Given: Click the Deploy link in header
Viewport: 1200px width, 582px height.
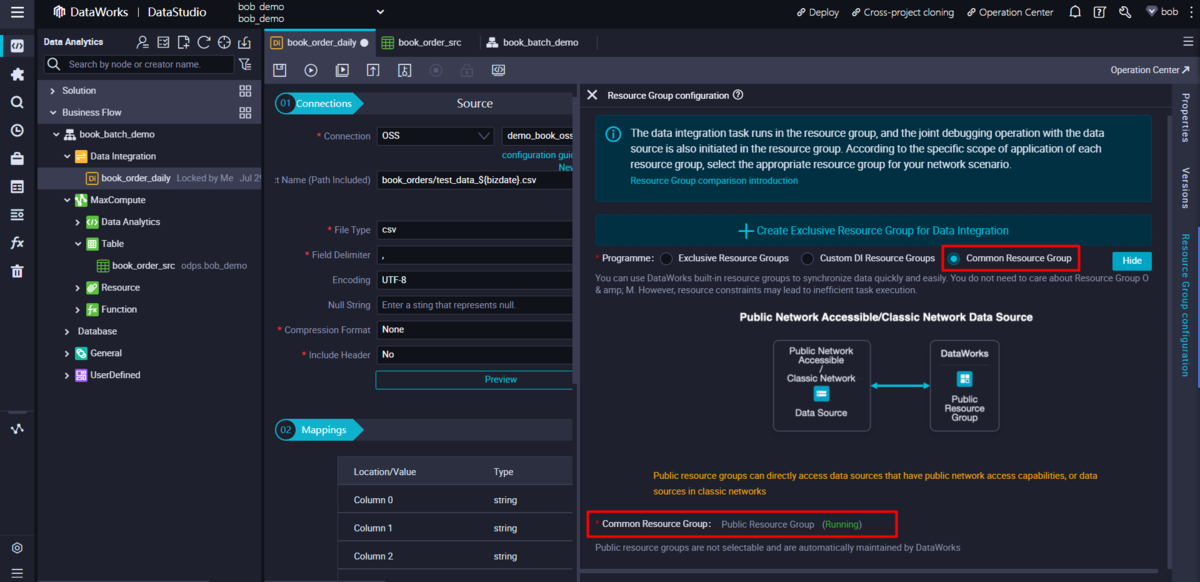Looking at the screenshot, I should (x=818, y=12).
